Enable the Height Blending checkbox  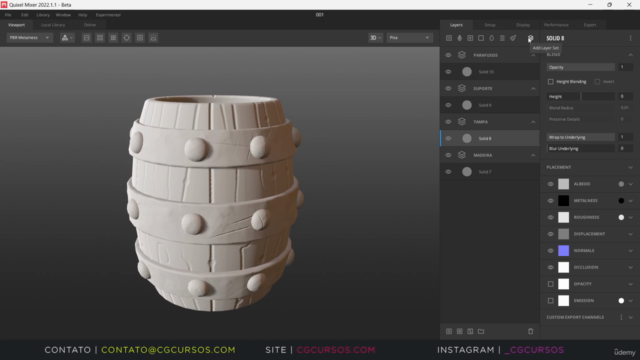551,82
